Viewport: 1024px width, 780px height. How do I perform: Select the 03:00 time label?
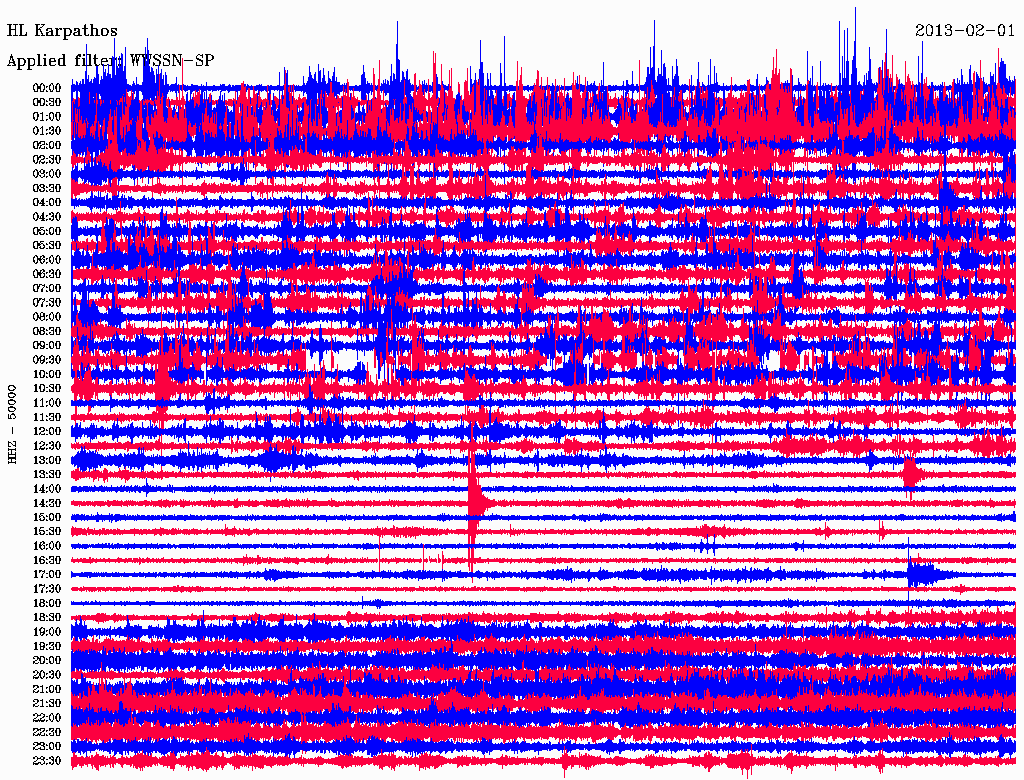[47, 174]
